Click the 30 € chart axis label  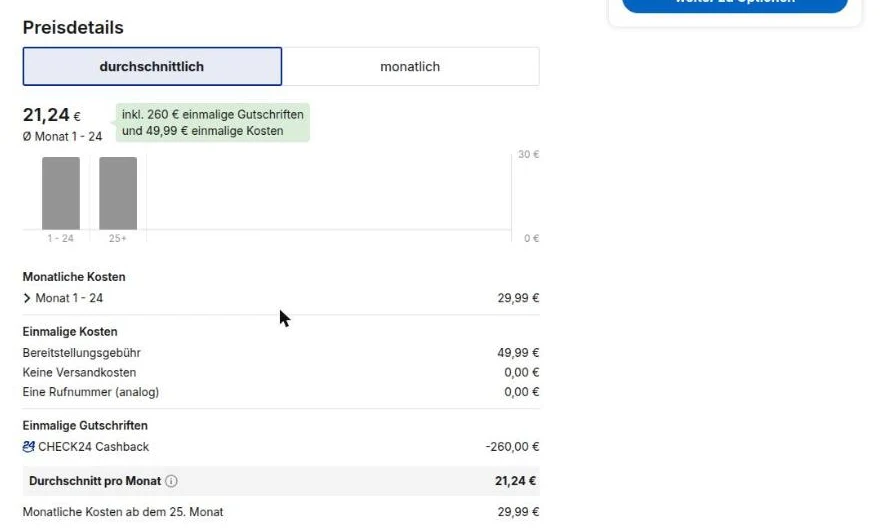pyautogui.click(x=528, y=154)
